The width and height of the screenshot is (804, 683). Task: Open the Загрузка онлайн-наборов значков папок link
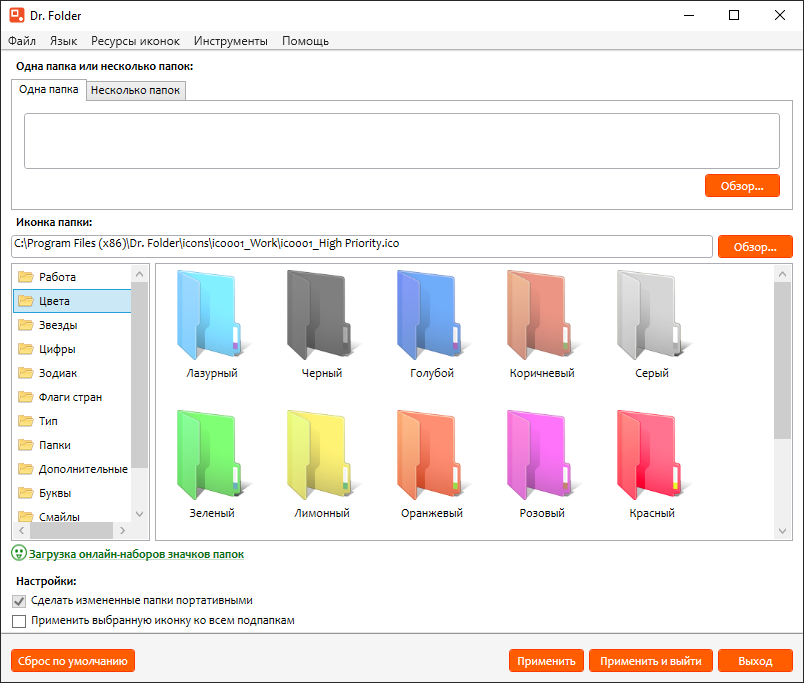point(136,554)
